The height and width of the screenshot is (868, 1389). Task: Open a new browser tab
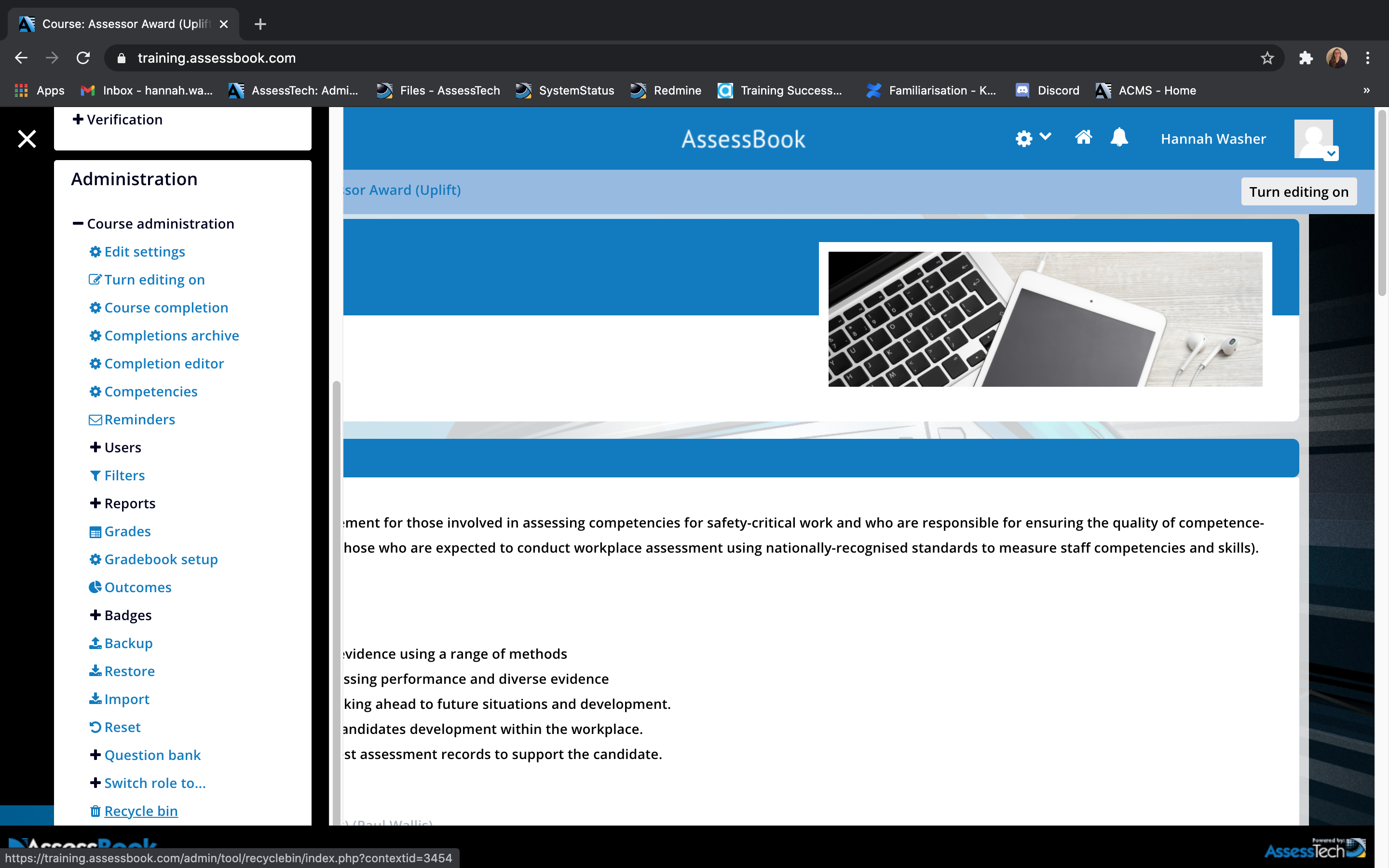pos(260,24)
